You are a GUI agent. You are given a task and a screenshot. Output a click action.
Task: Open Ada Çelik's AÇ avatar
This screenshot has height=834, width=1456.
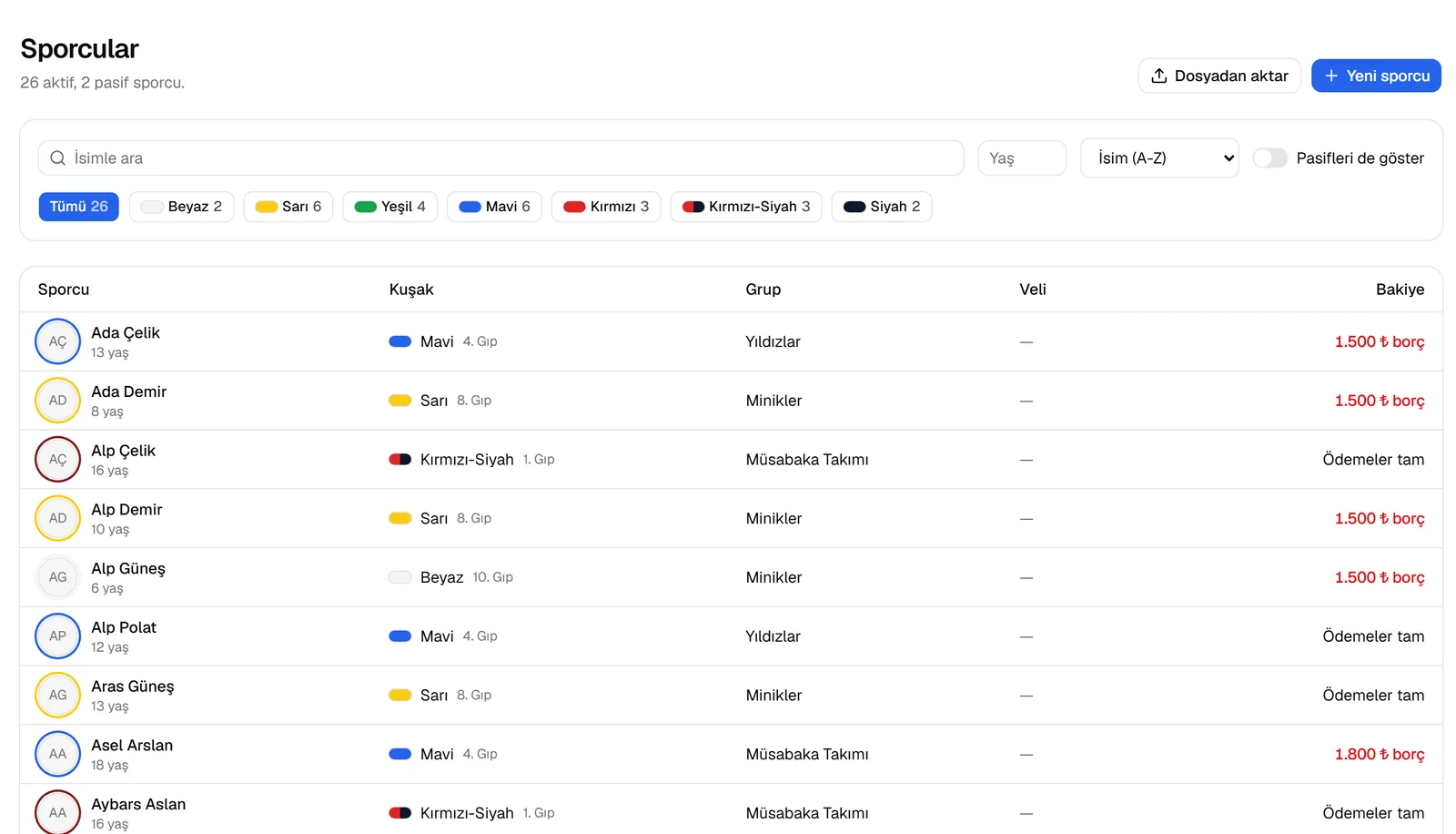(x=57, y=341)
